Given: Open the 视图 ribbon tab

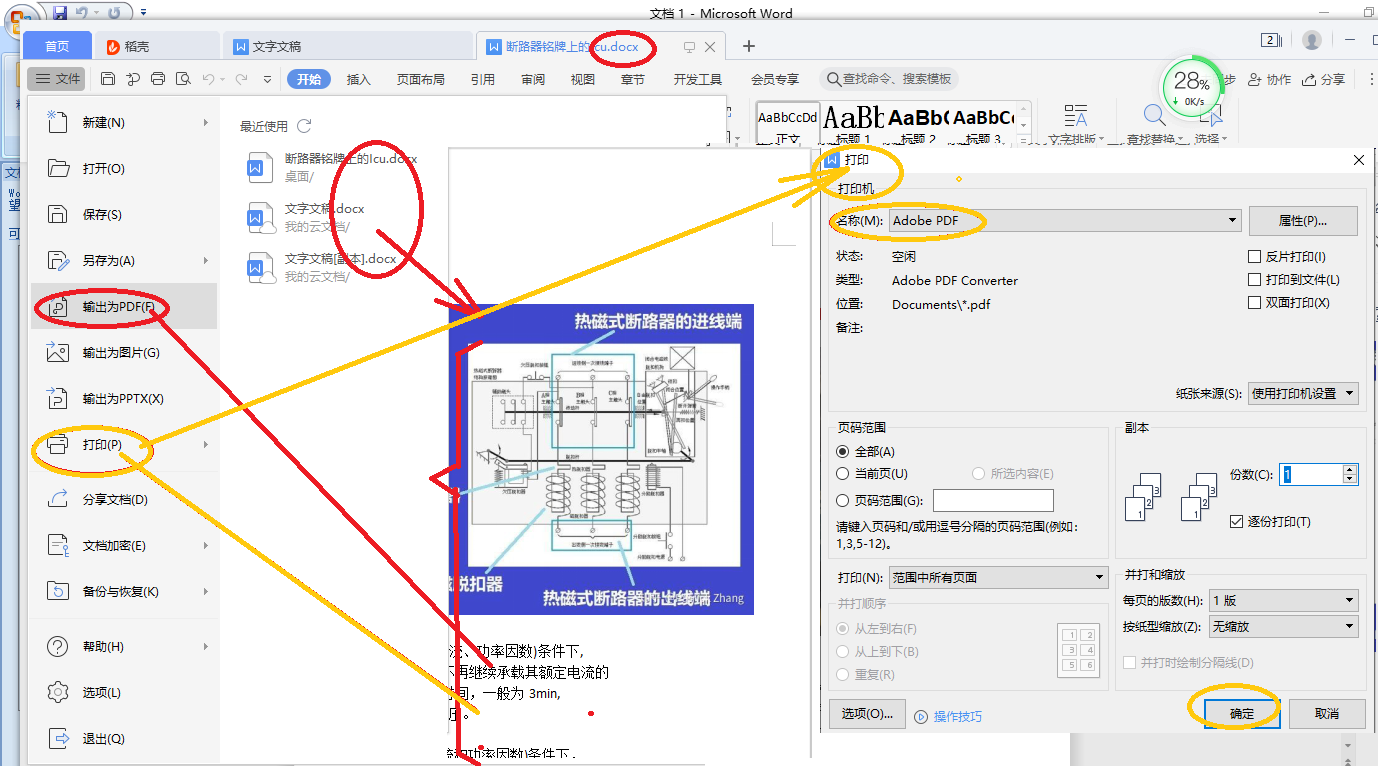Looking at the screenshot, I should (x=583, y=79).
